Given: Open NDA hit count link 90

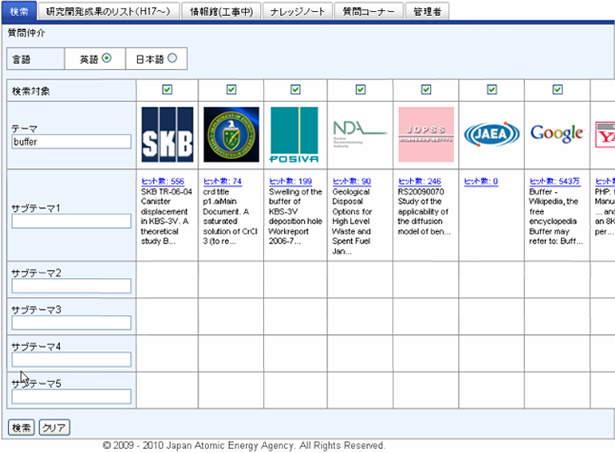Looking at the screenshot, I should pos(352,181).
